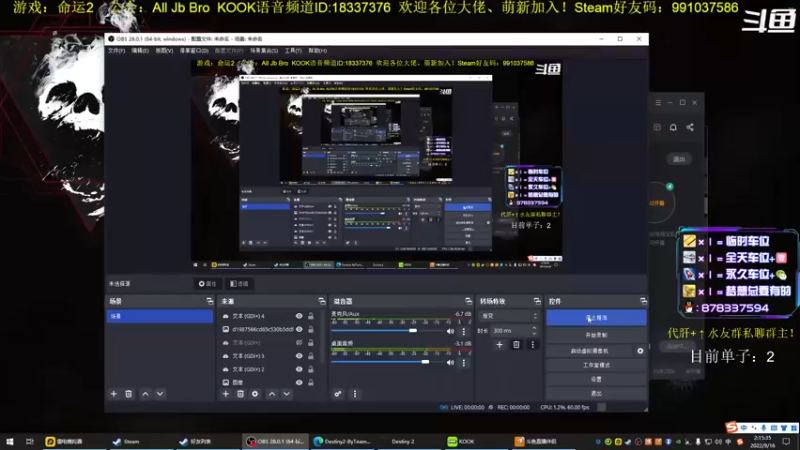
Task: Hide the d1987566cd65c530b5ddf image source
Action: 299,330
